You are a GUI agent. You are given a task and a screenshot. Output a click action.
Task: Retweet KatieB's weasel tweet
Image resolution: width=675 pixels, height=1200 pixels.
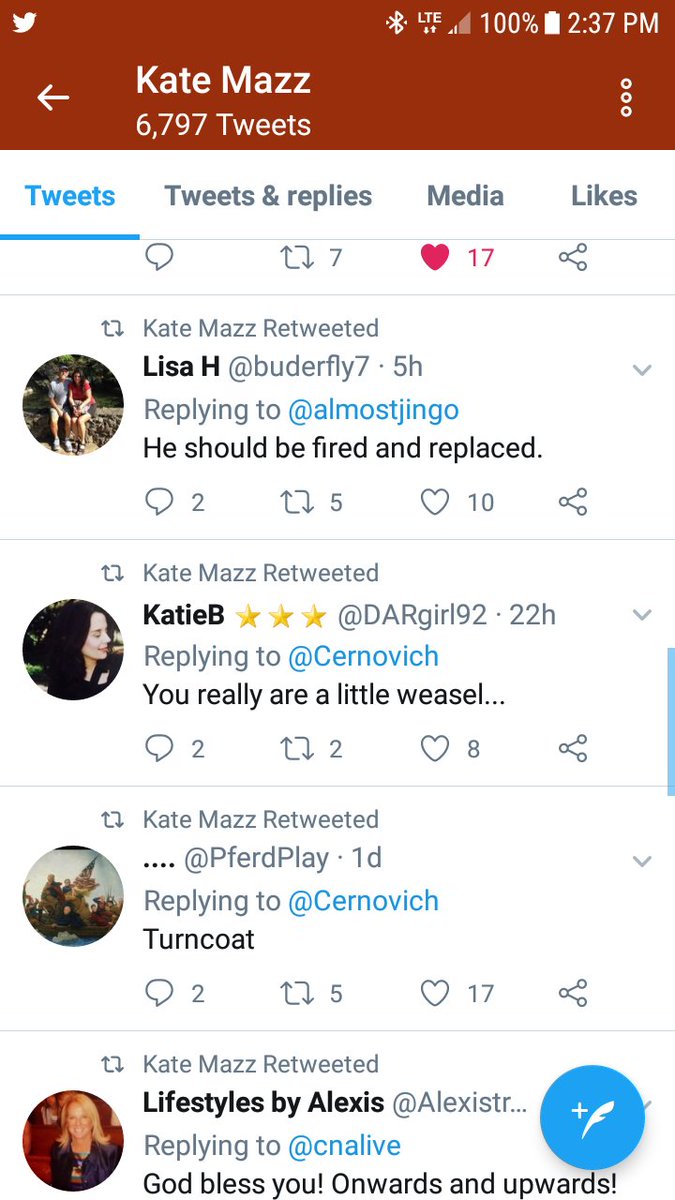(x=298, y=748)
